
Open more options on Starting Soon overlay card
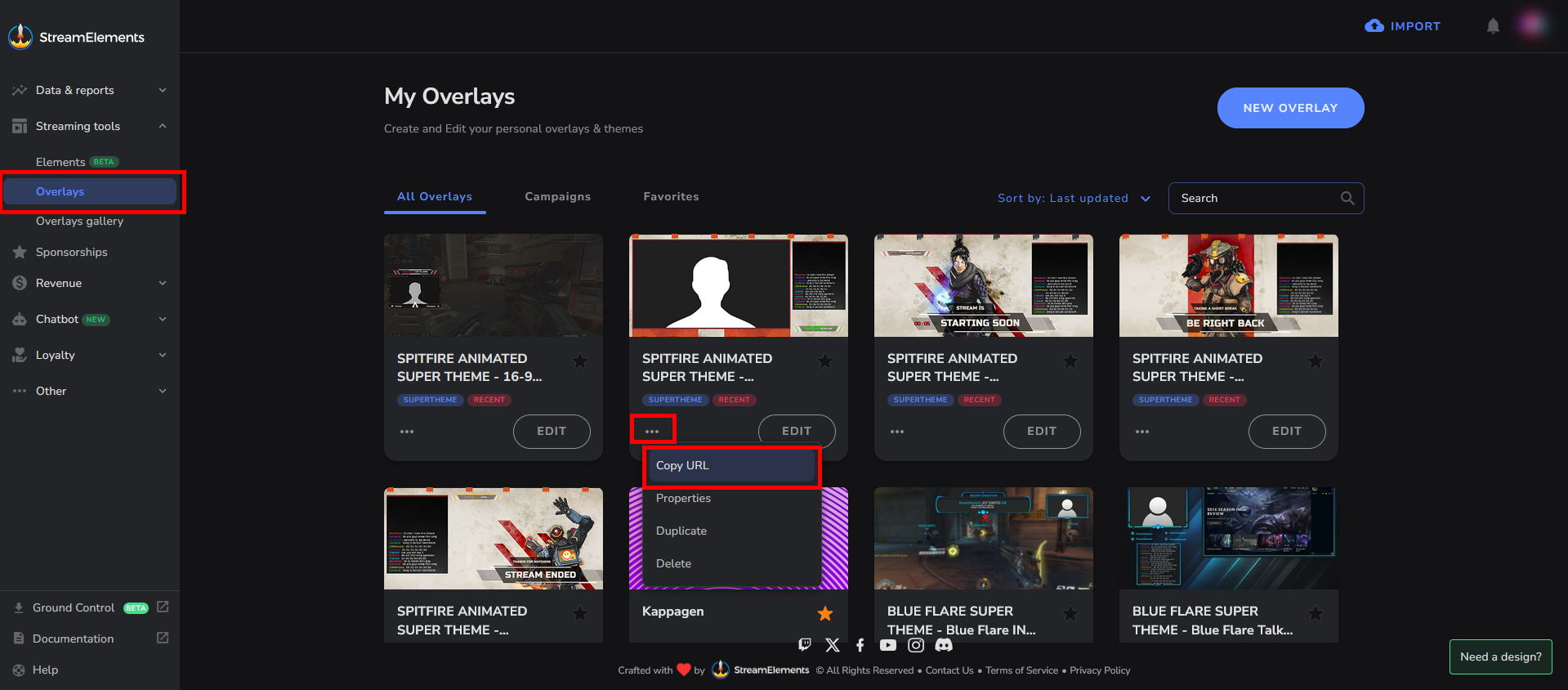click(897, 431)
